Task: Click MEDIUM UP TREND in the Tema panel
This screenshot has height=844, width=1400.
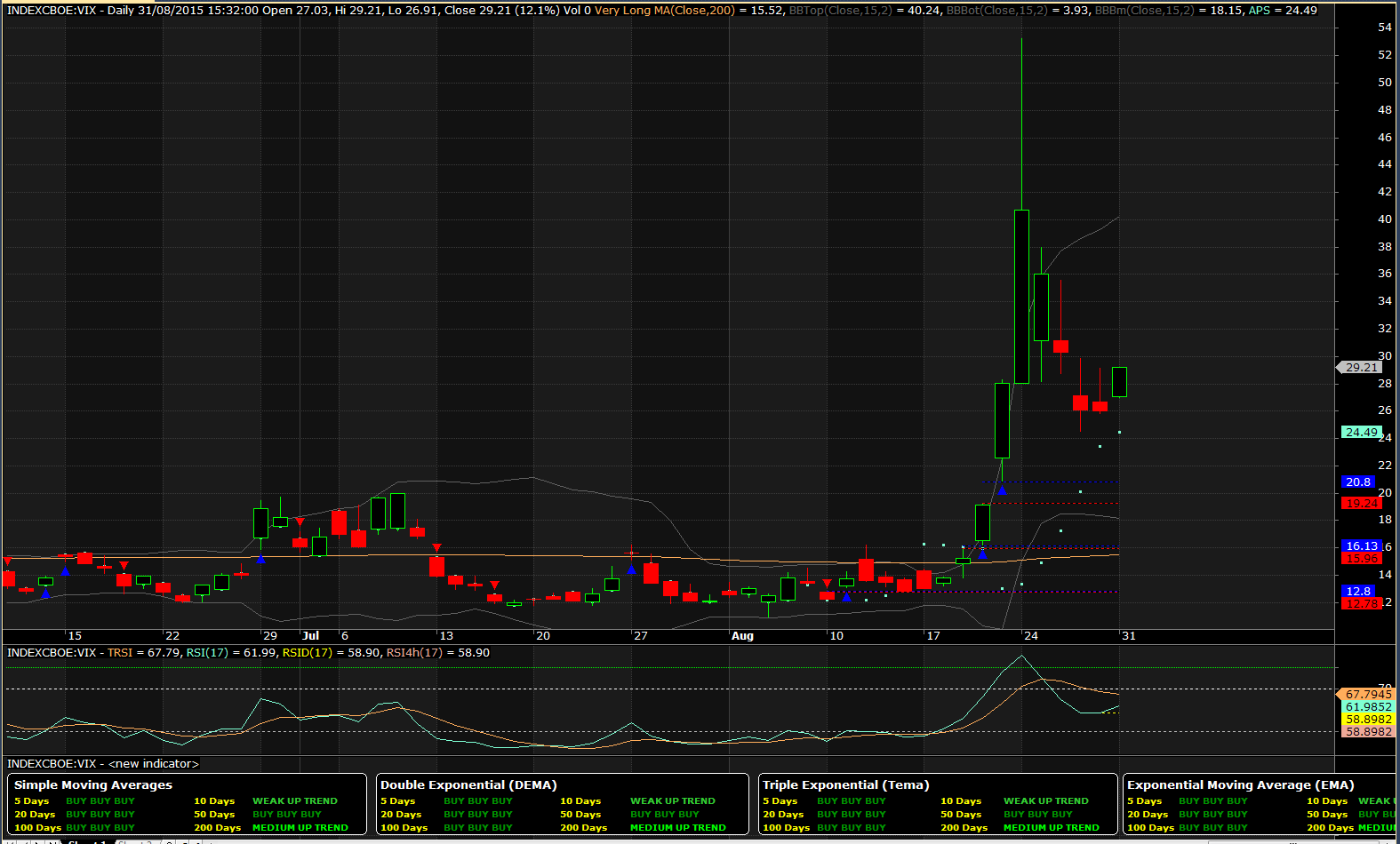Action: click(x=1052, y=828)
